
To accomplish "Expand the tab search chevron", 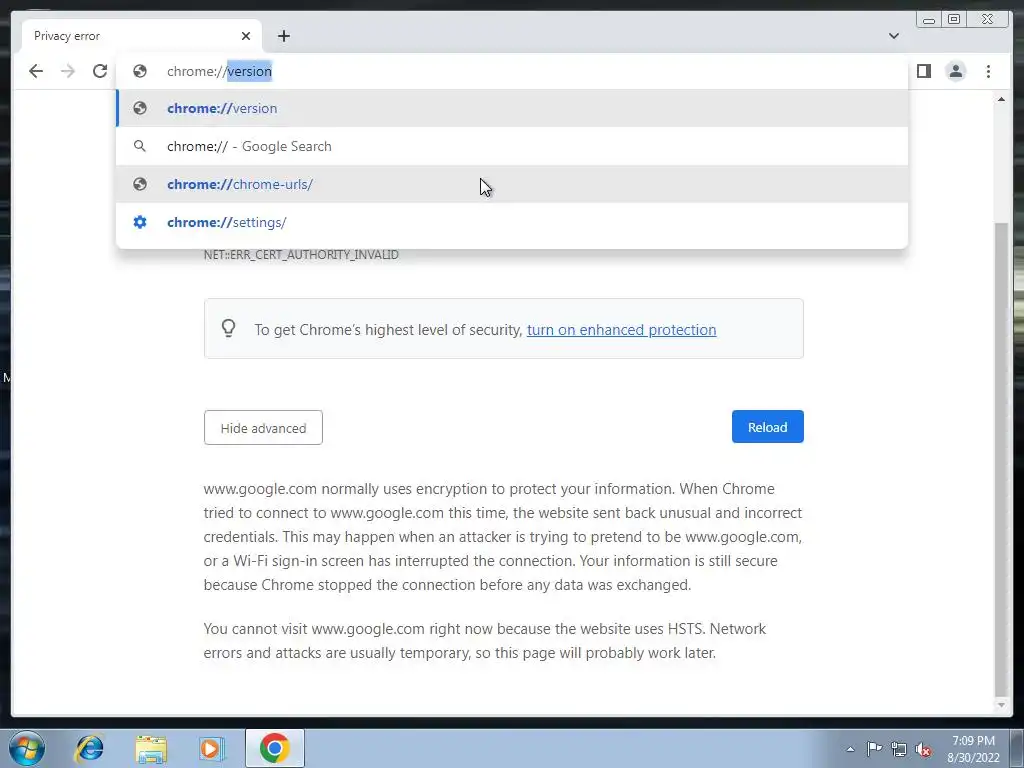I will (x=893, y=36).
